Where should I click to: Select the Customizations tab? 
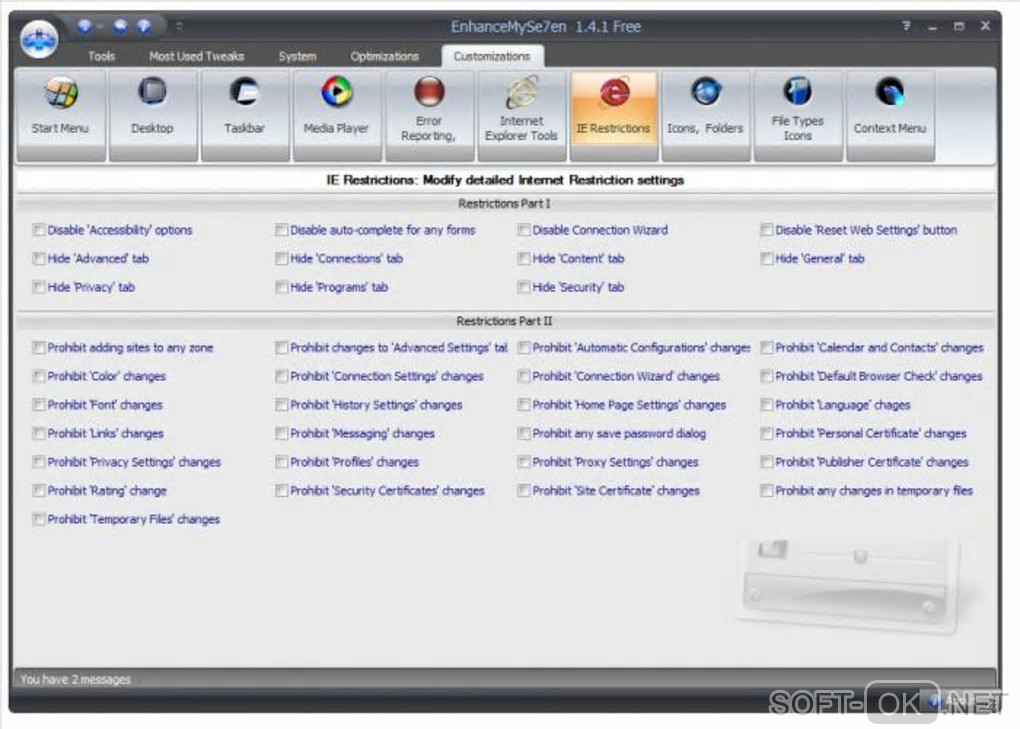(x=492, y=57)
